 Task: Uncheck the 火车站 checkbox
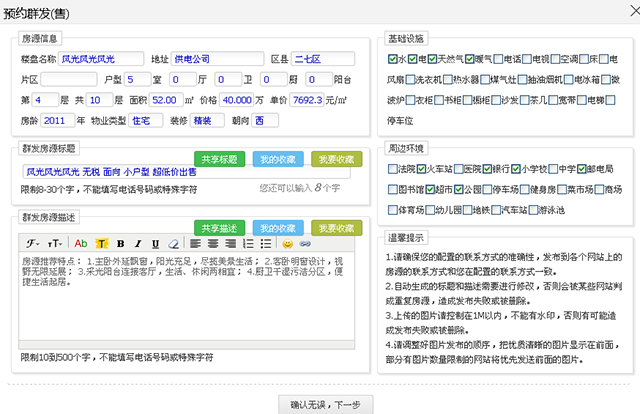click(422, 169)
